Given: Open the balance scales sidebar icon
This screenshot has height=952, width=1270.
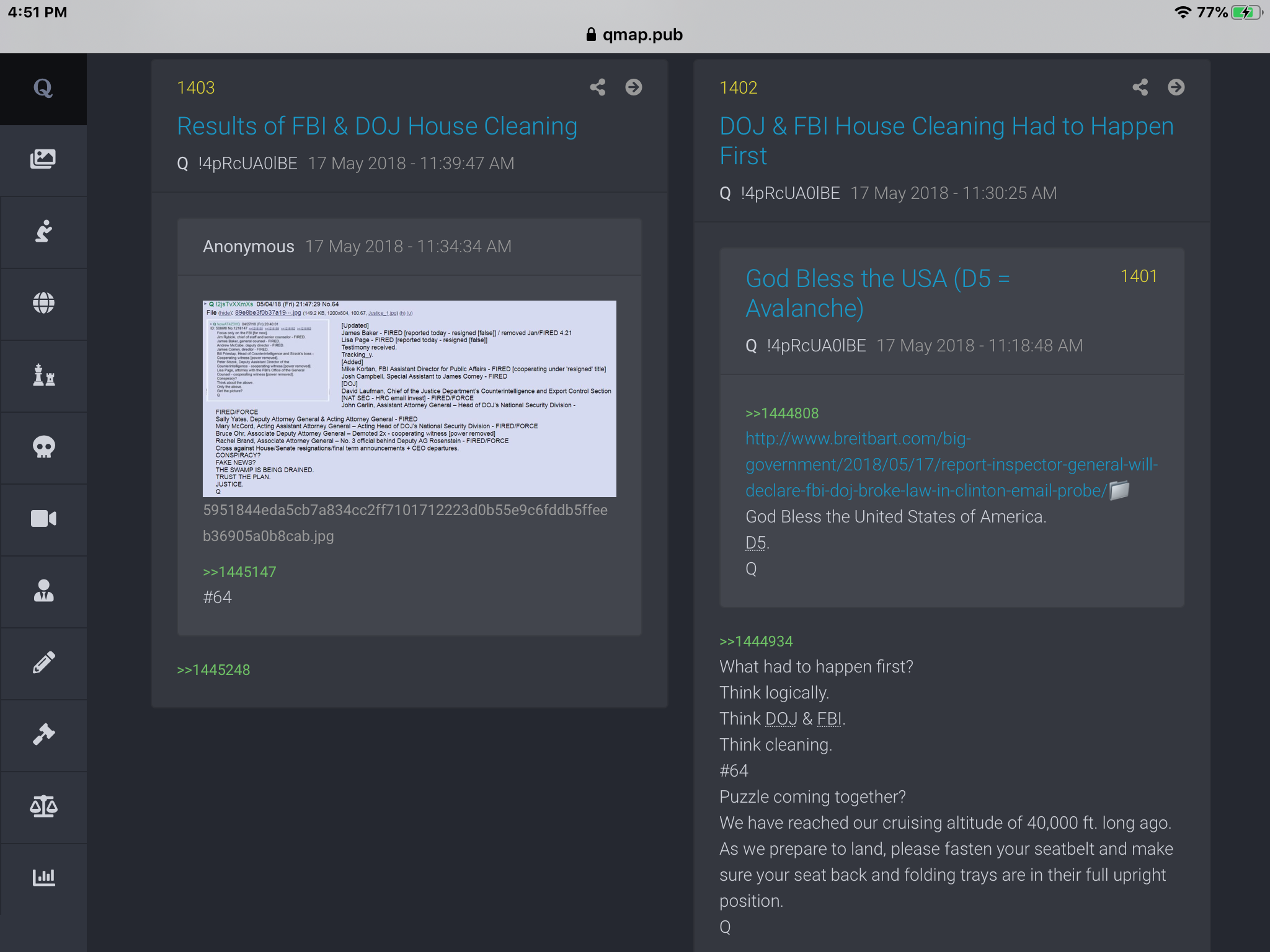Looking at the screenshot, I should click(x=43, y=806).
